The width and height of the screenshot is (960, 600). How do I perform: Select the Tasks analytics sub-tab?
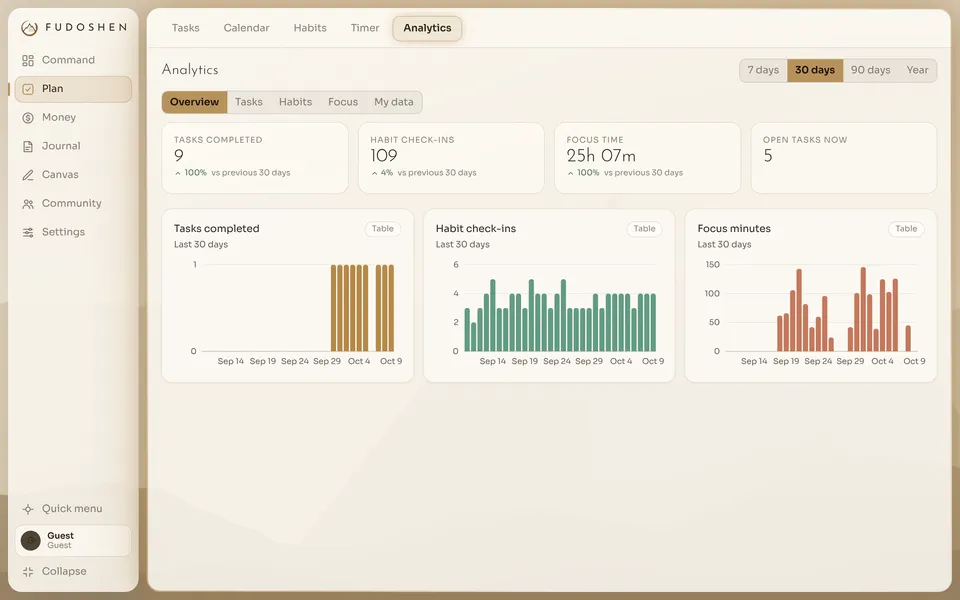pyautogui.click(x=249, y=102)
